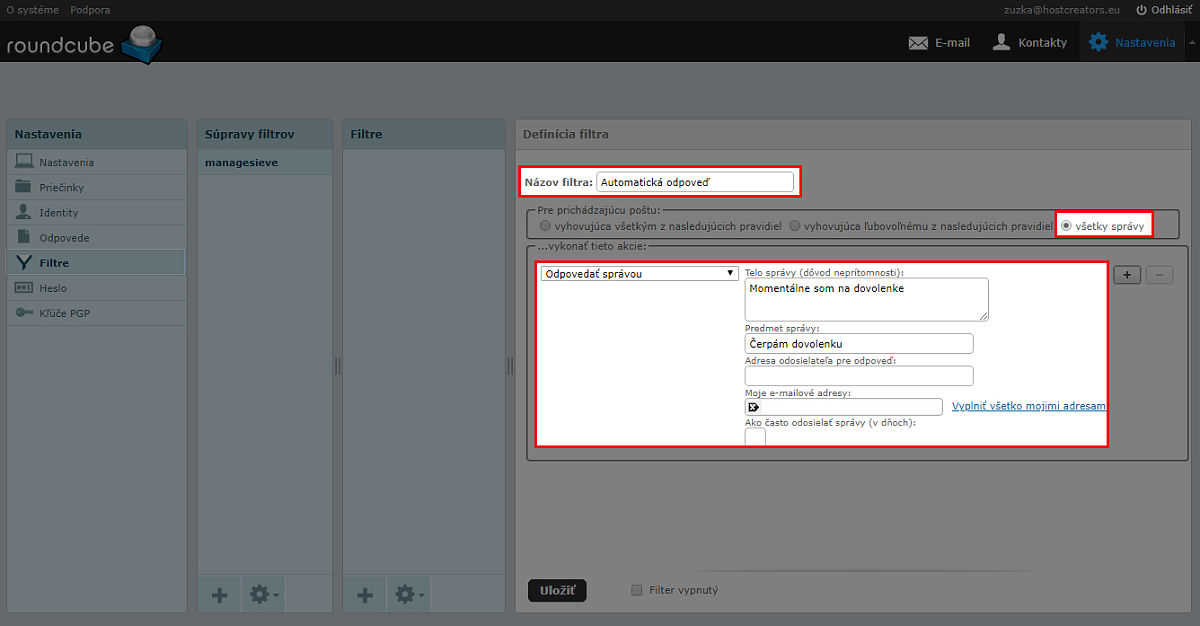
Task: Click the Telo správy message body textarea
Action: [866, 299]
